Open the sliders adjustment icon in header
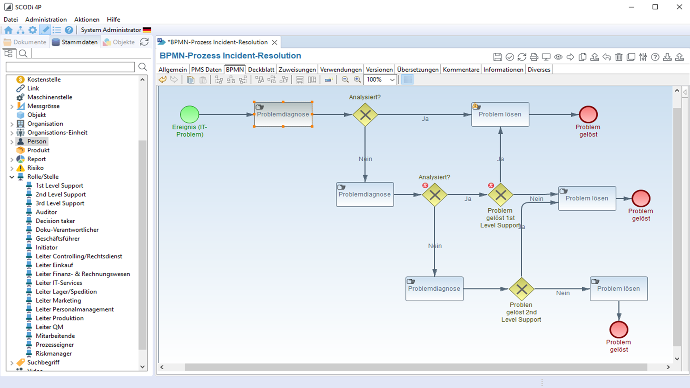The height and width of the screenshot is (388, 690). [x=643, y=57]
